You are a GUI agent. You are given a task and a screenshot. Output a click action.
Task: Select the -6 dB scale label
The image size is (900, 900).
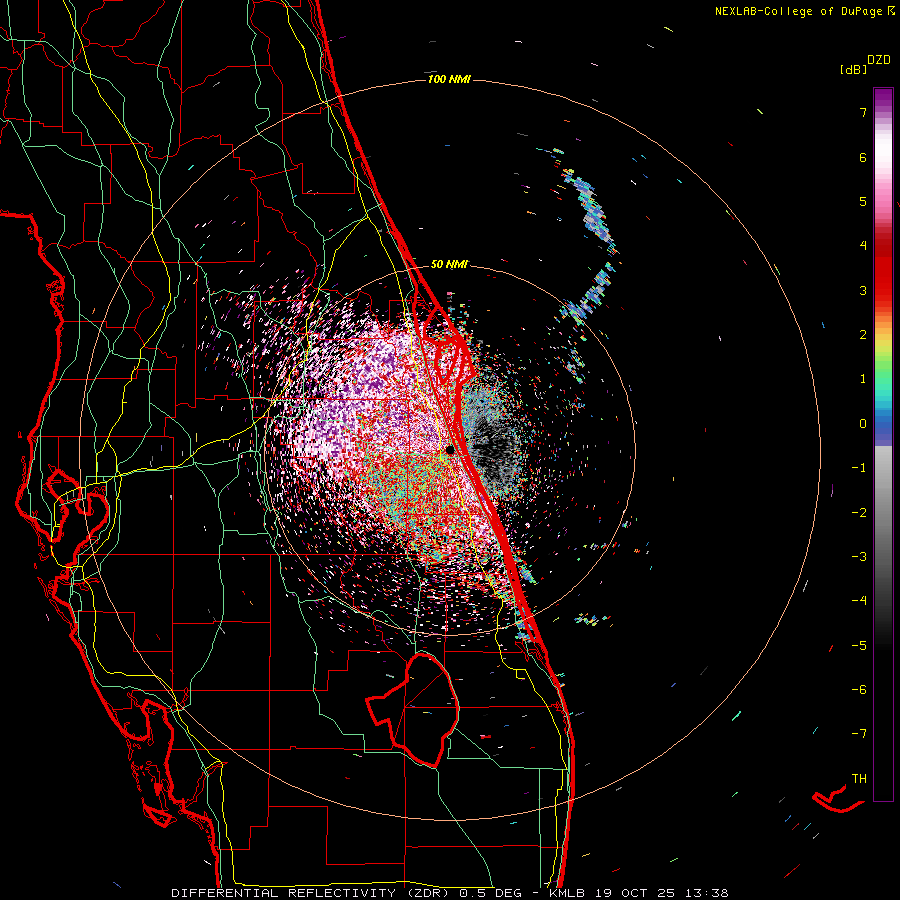(859, 690)
